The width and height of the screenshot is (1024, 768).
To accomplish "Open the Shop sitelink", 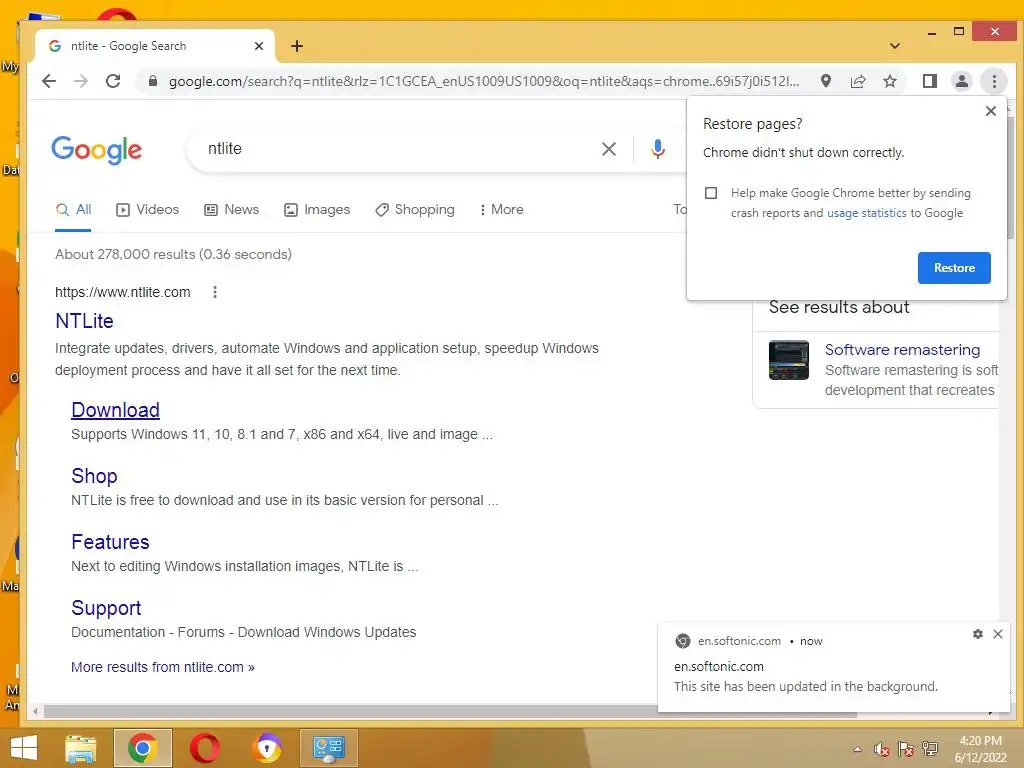I will pos(95,476).
